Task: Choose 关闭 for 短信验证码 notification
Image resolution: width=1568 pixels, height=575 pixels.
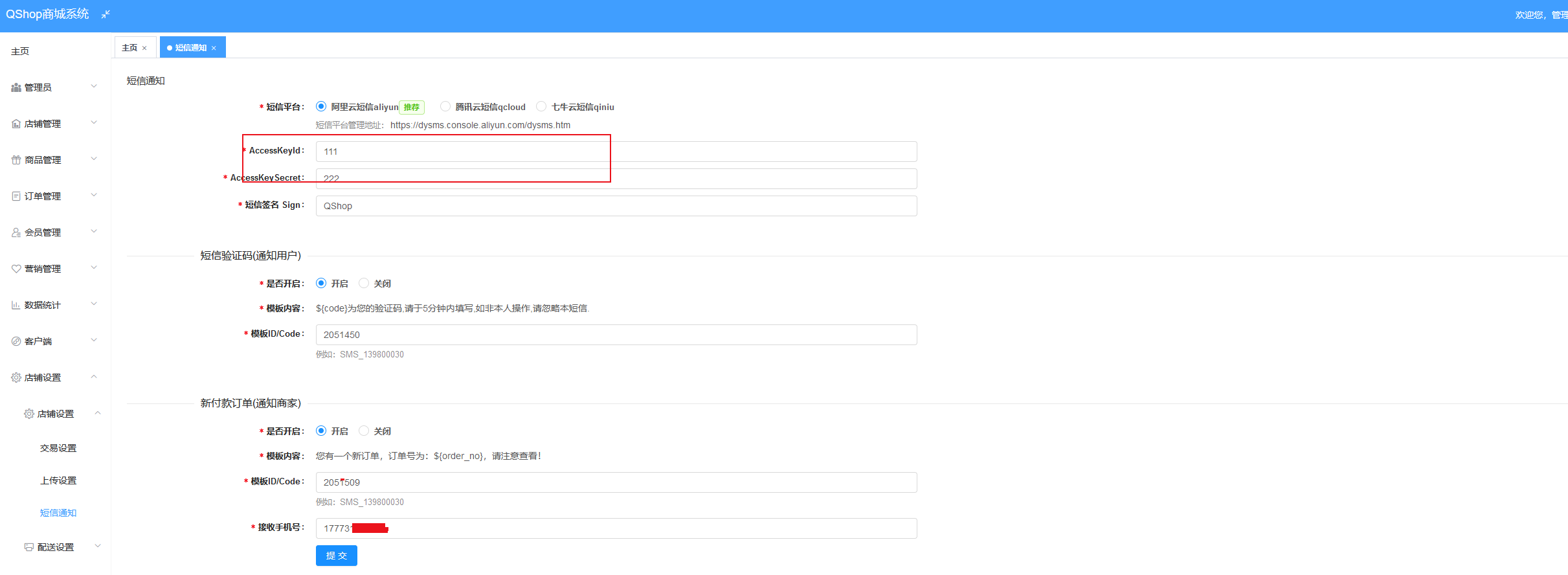Action: (x=364, y=283)
